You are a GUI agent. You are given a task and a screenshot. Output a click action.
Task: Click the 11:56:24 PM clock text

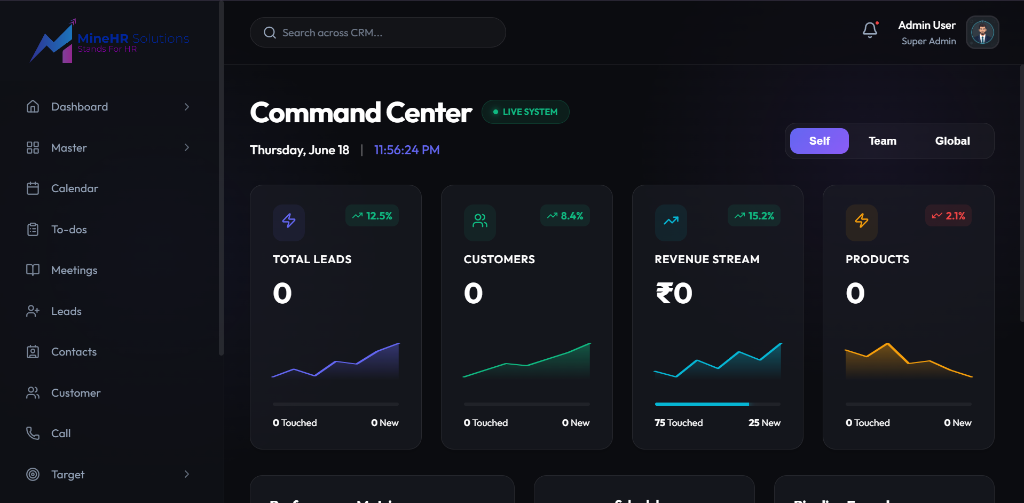(x=407, y=150)
